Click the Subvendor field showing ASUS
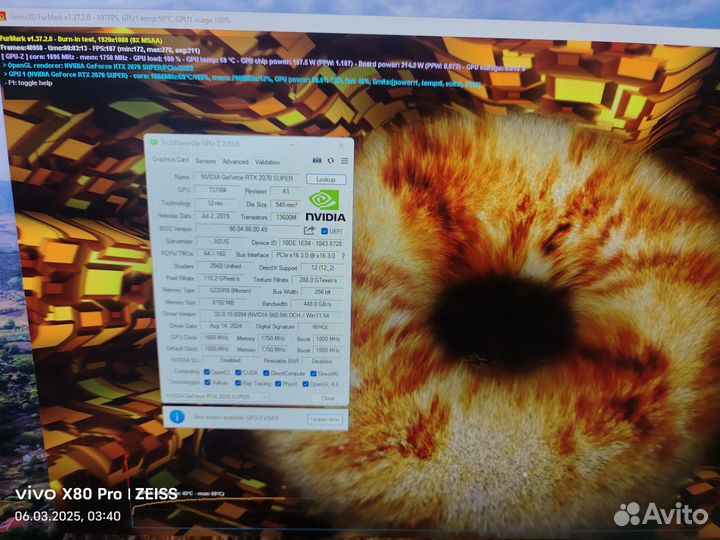Screen dimensions: 720x540 point(221,241)
